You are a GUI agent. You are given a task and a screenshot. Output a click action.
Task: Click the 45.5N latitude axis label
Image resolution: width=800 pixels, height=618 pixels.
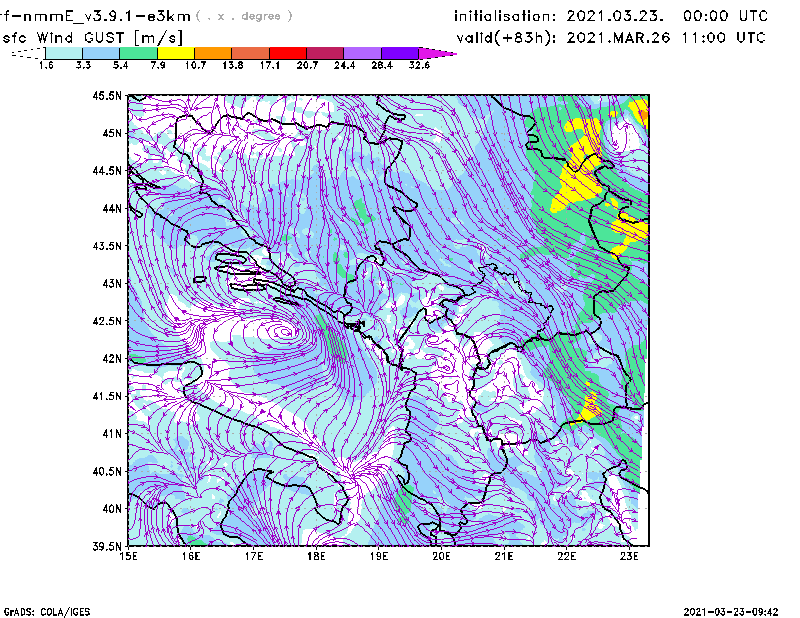pyautogui.click(x=107, y=96)
